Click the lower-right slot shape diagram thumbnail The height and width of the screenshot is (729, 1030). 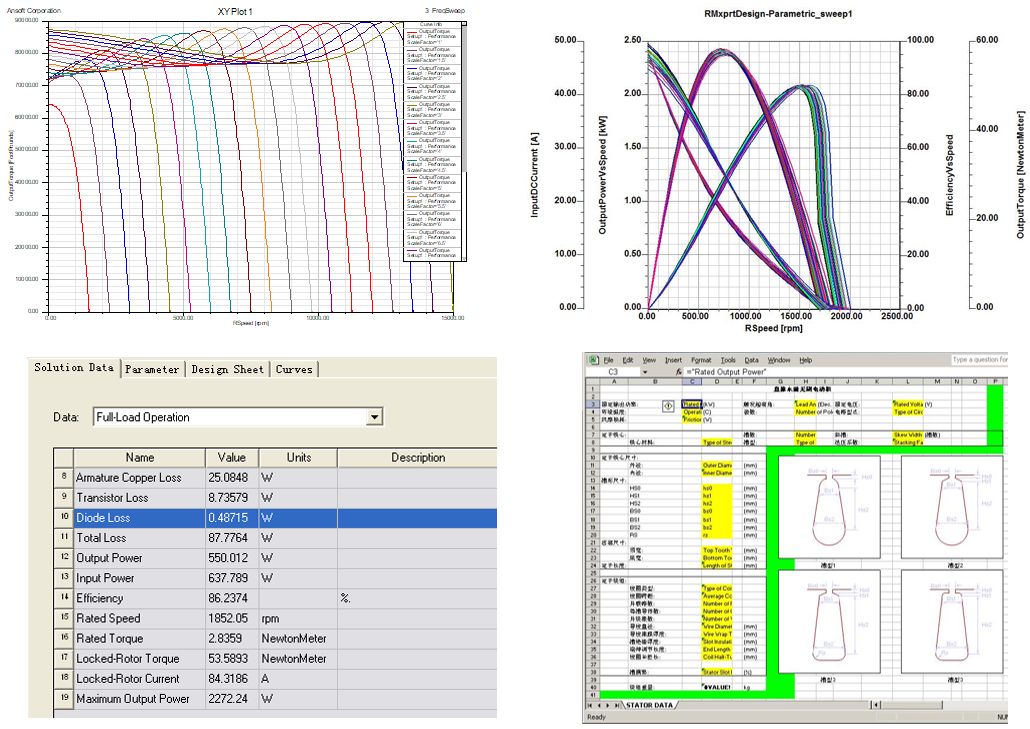pyautogui.click(x=952, y=621)
